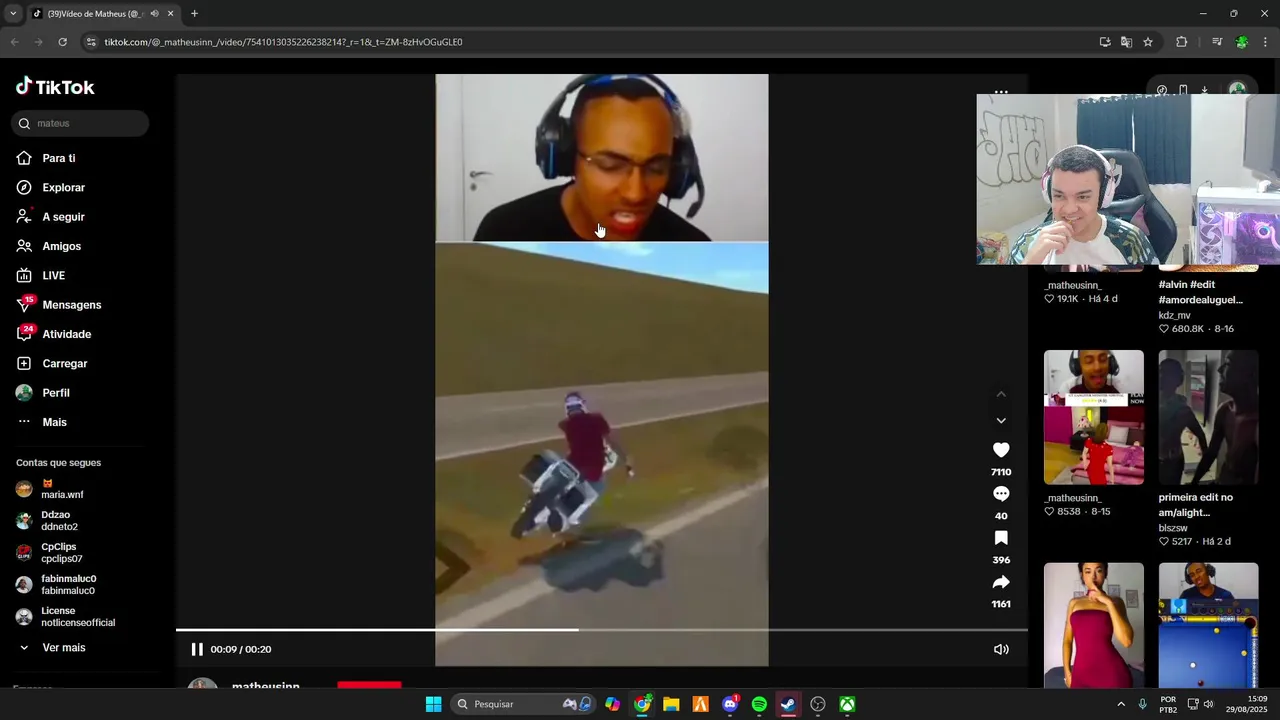Click '#alvin #edit #amordealuguel...' caption

pos(1201,292)
